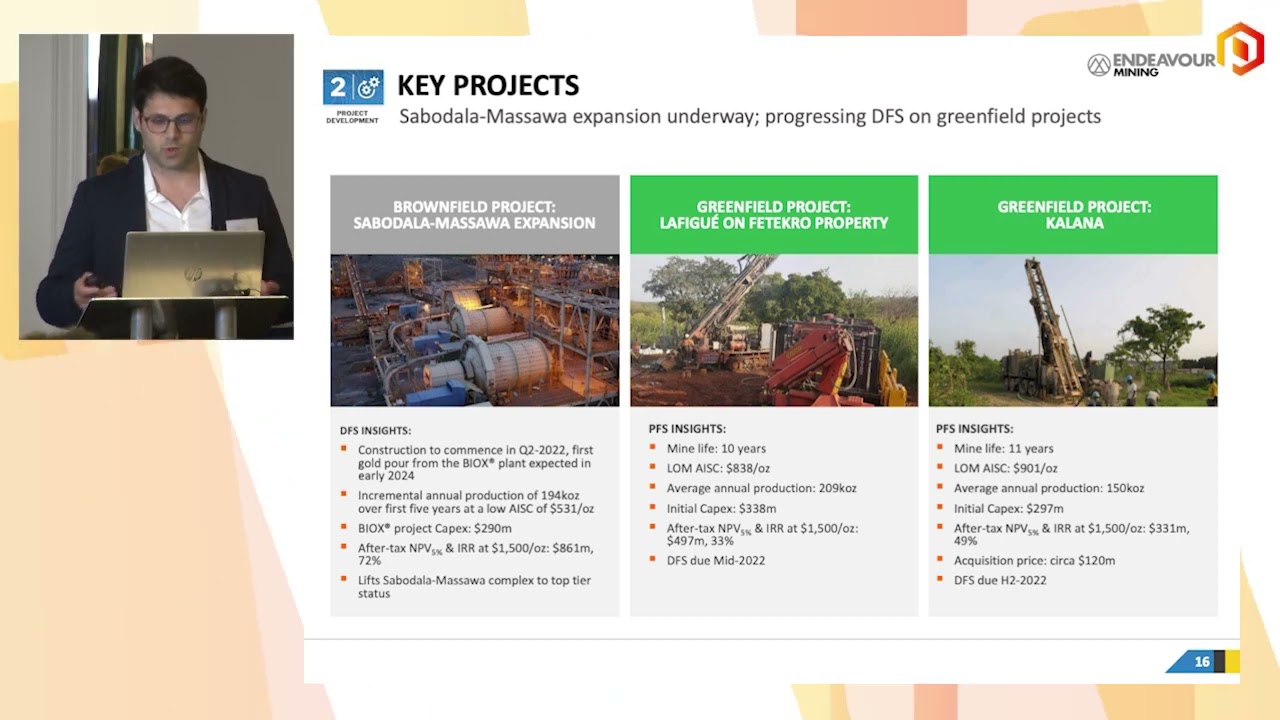
Task: Click the slide number 16
Action: click(1202, 661)
